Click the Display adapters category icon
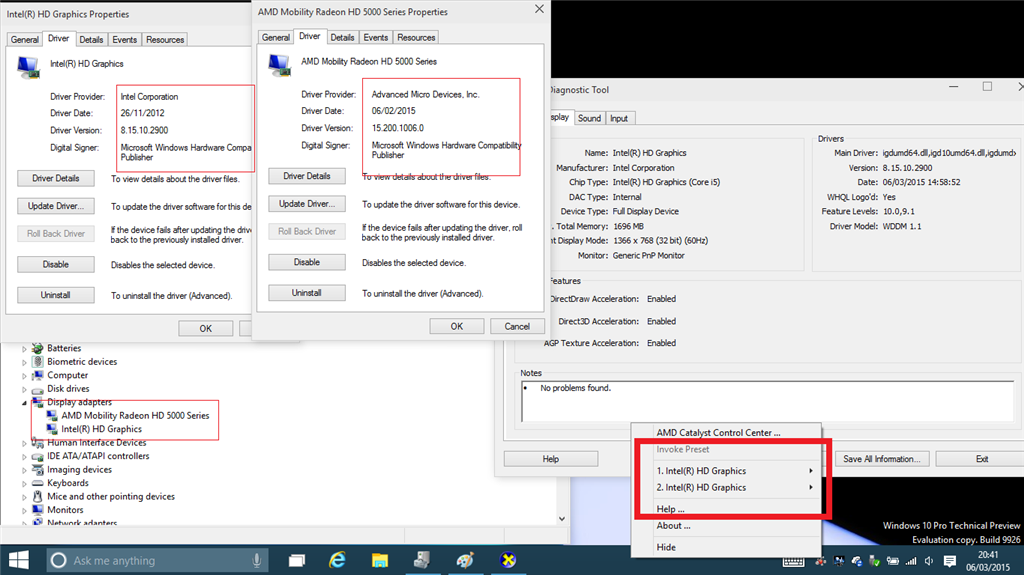Viewport: 1024px width, 575px height. coord(37,402)
